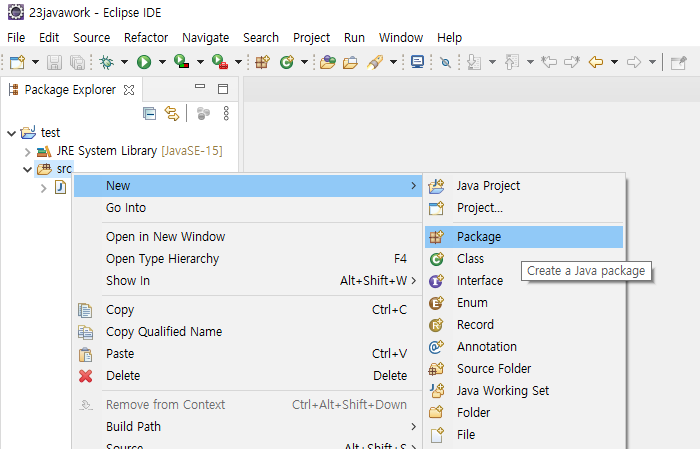The image size is (700, 449).
Task: Select Go Into context menu entry
Action: 248,208
